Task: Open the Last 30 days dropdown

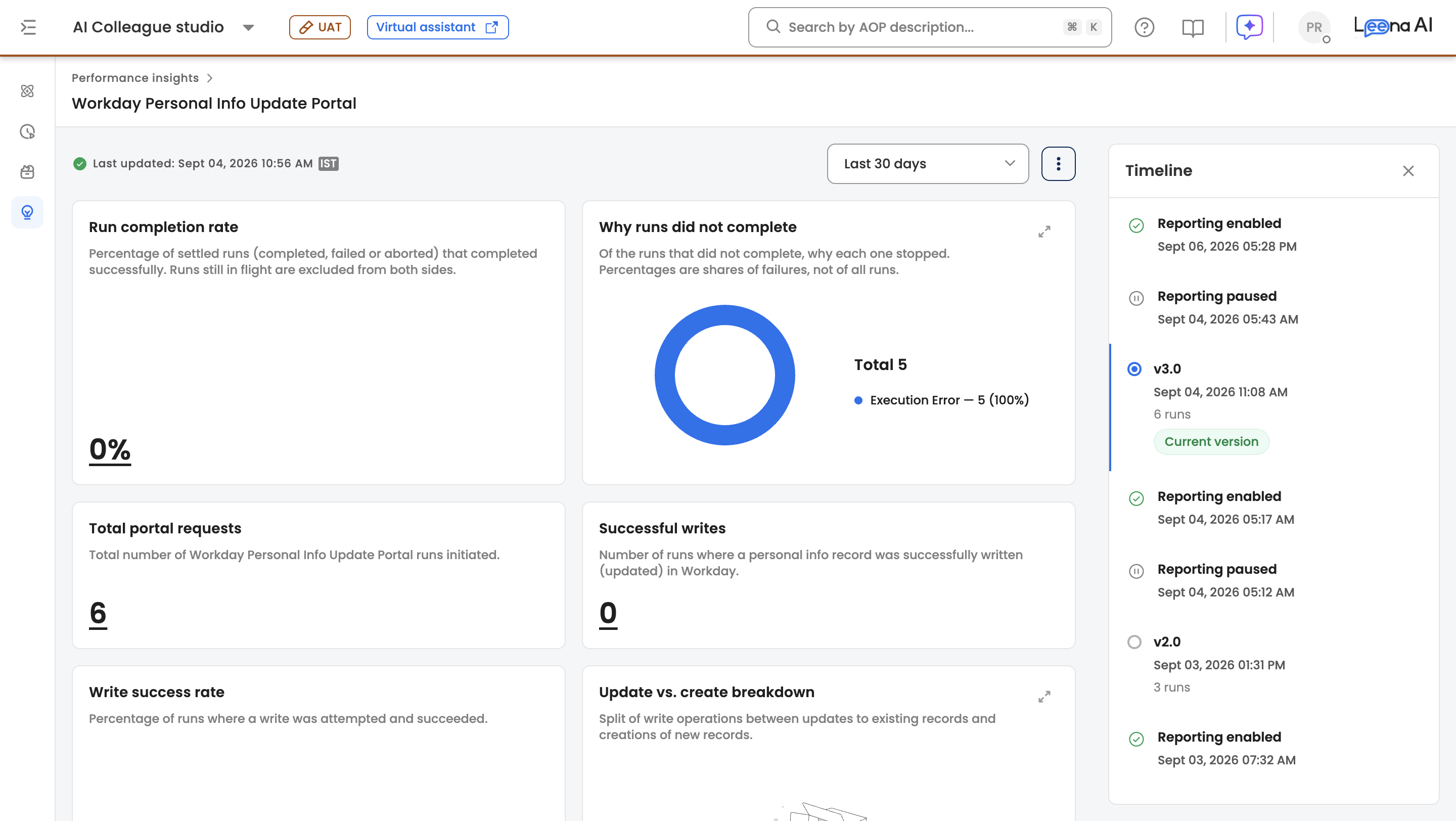Action: pyautogui.click(x=928, y=164)
